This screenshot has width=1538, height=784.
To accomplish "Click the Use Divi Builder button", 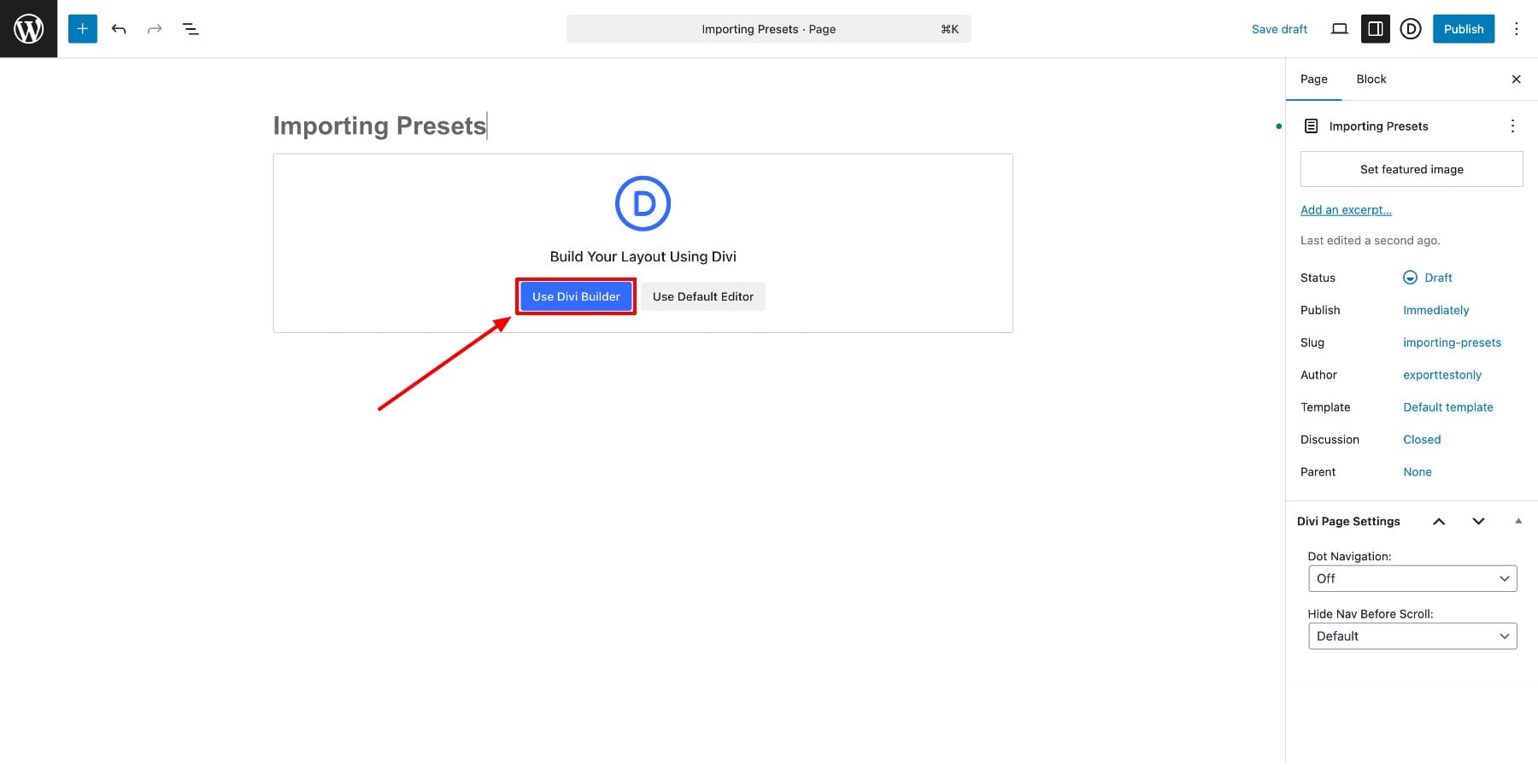I will point(576,296).
